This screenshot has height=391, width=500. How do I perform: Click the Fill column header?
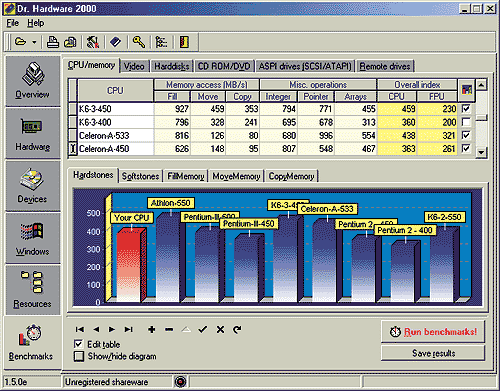coord(172,97)
